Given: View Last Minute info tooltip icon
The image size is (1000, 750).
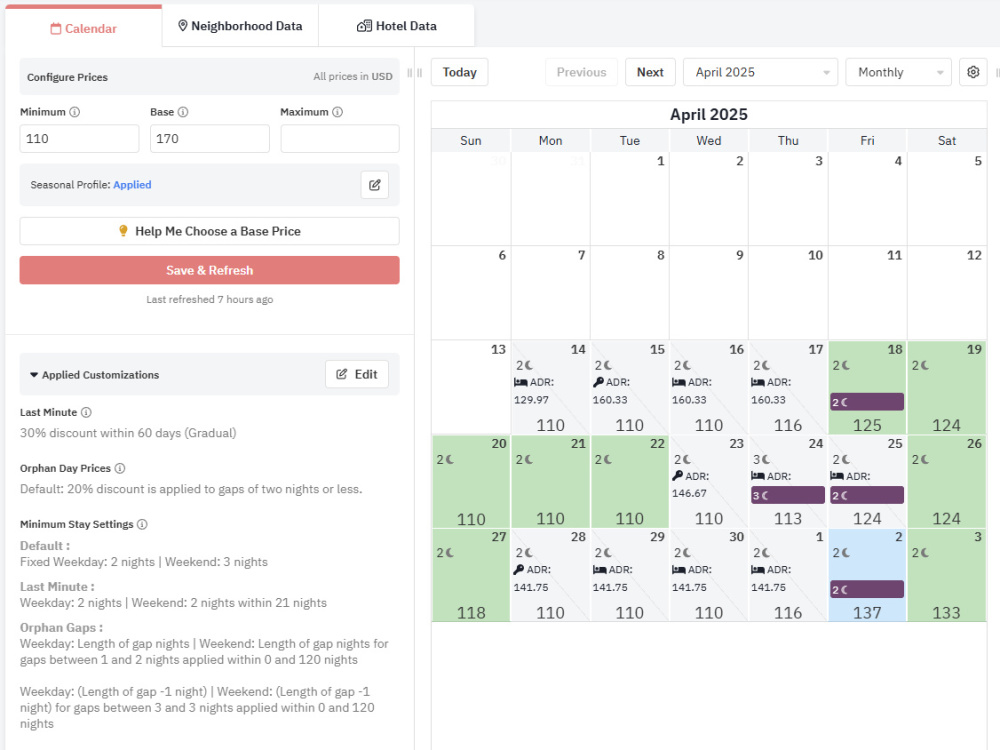Looking at the screenshot, I should [86, 413].
